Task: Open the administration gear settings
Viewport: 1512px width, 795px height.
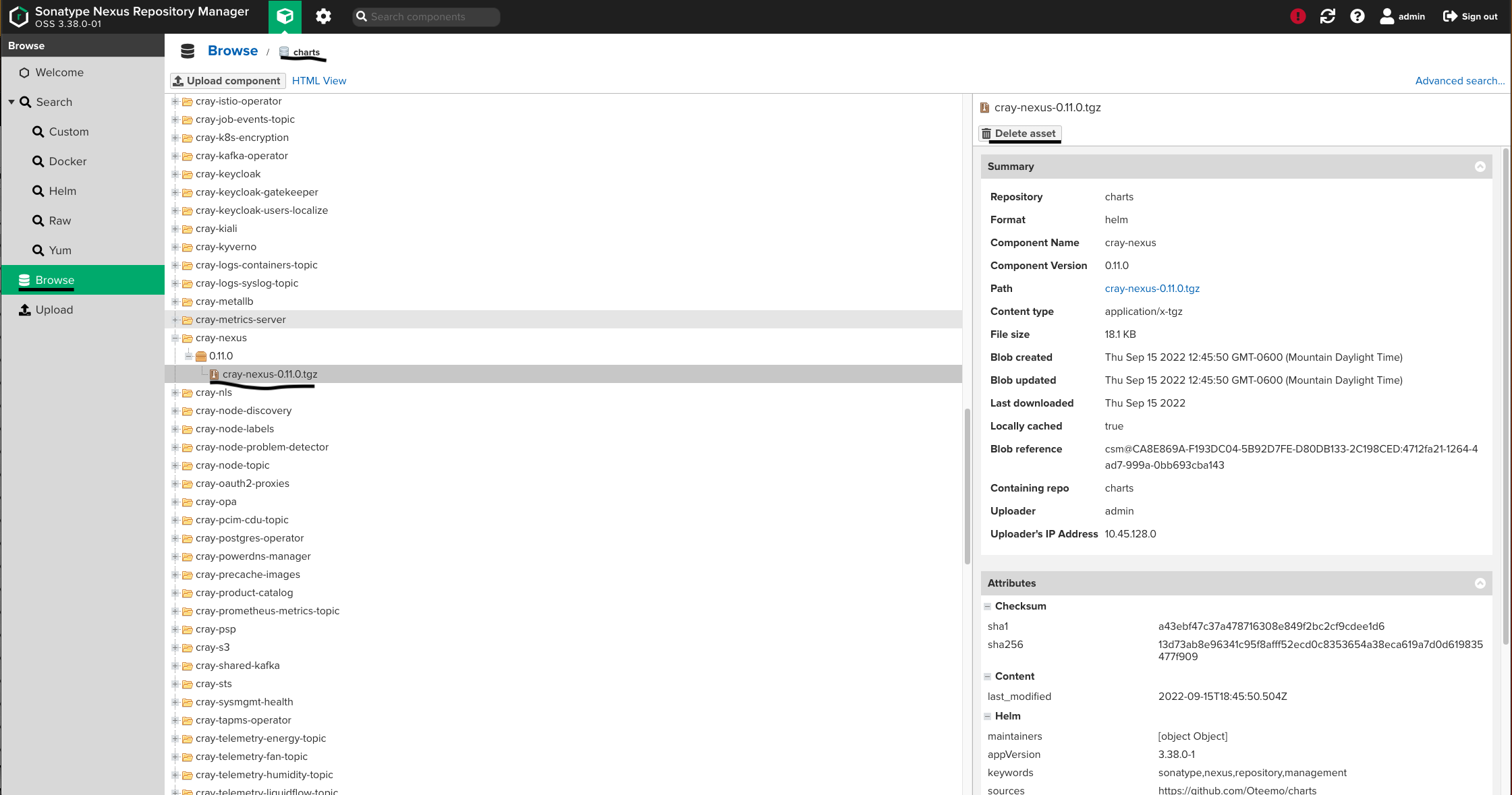Action: coord(324,16)
